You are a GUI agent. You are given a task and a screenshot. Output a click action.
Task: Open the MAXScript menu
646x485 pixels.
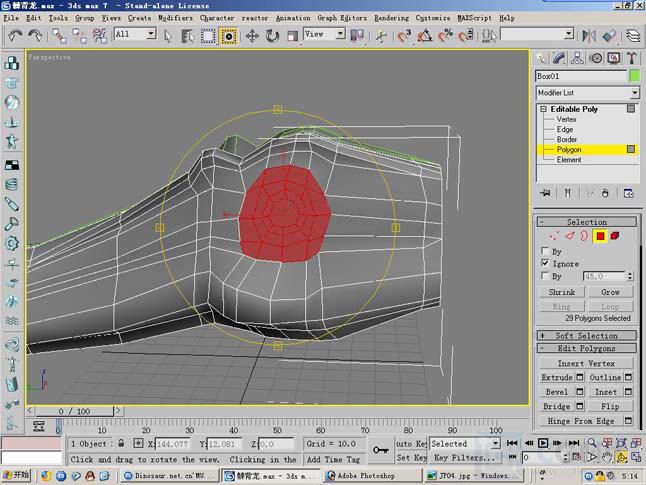(x=474, y=18)
